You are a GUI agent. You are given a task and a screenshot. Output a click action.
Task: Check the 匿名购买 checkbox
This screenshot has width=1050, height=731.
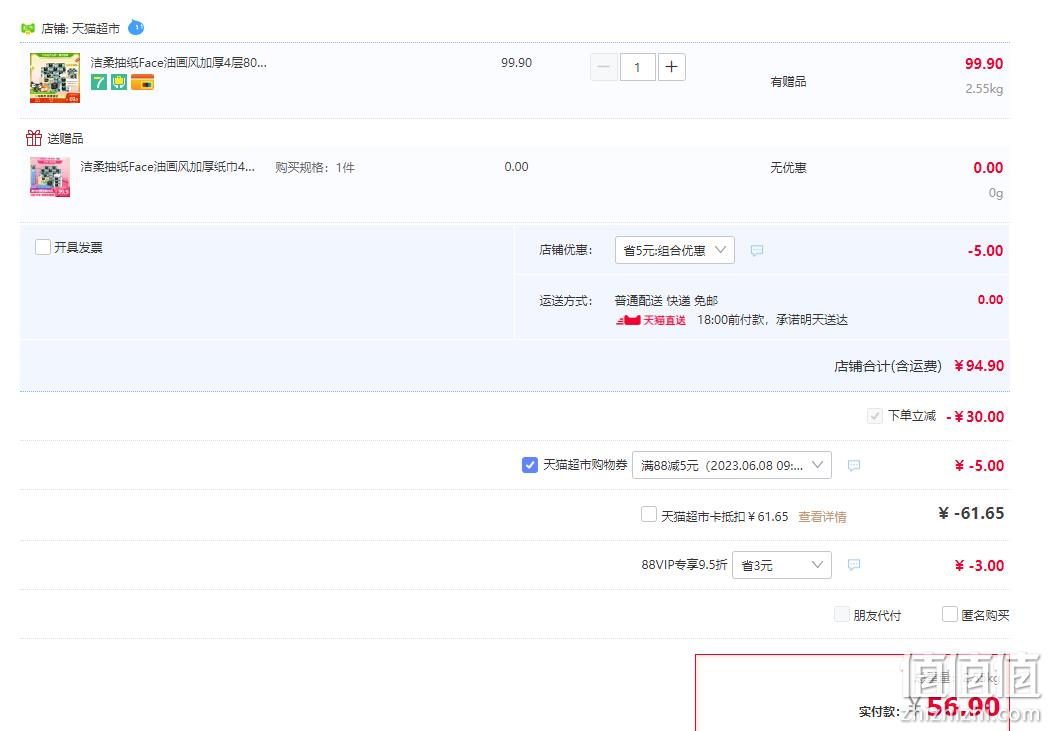(x=950, y=614)
